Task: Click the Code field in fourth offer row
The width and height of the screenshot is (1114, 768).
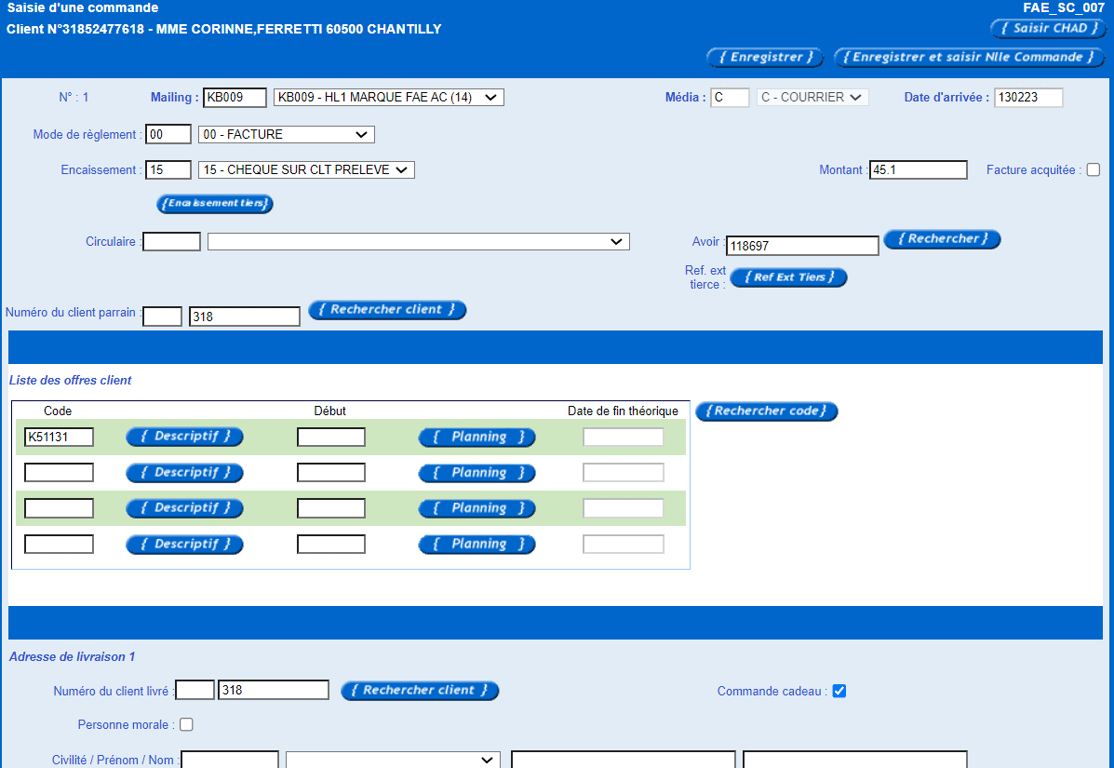Action: pos(59,544)
